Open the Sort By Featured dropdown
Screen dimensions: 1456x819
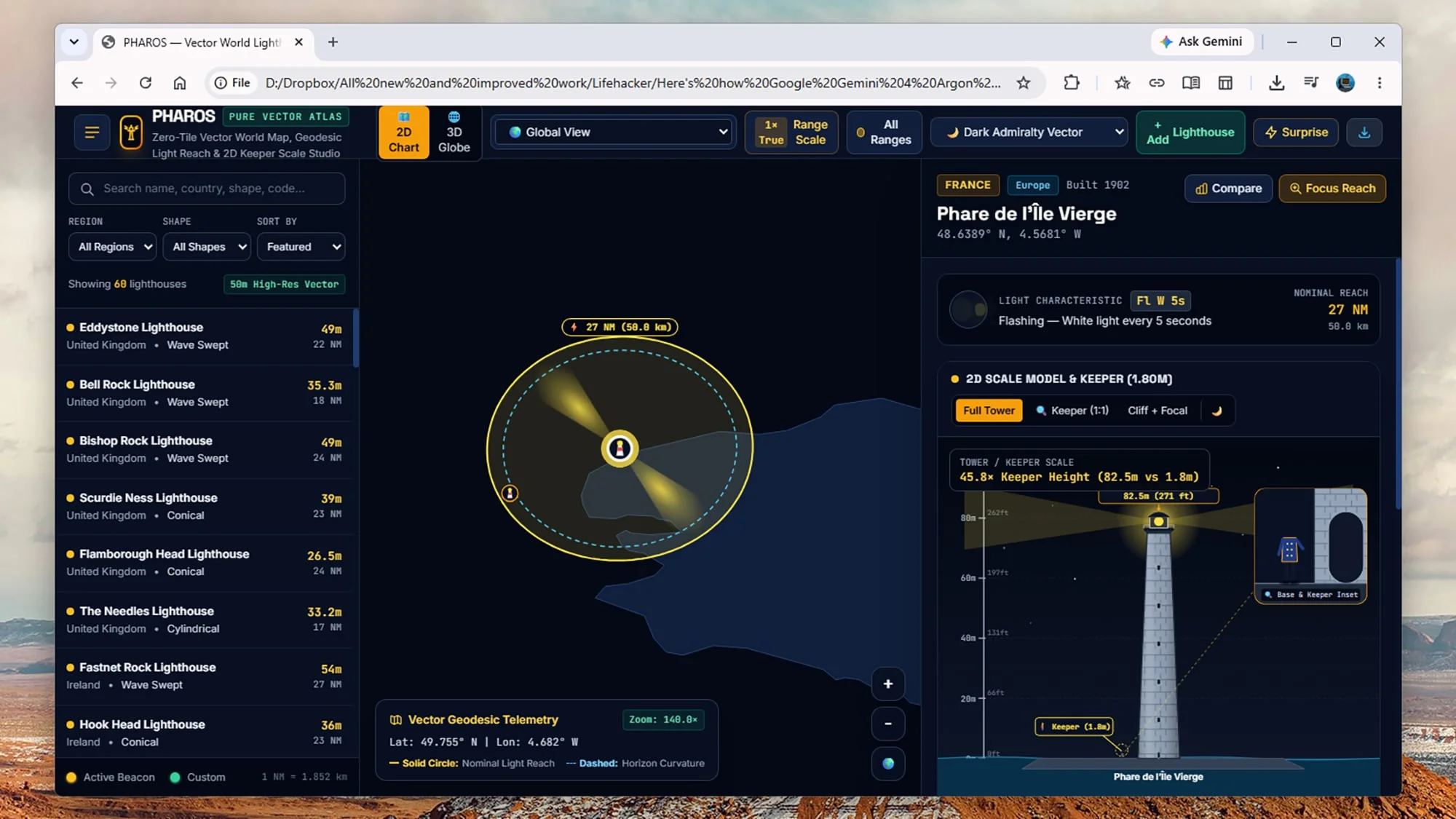click(x=301, y=247)
